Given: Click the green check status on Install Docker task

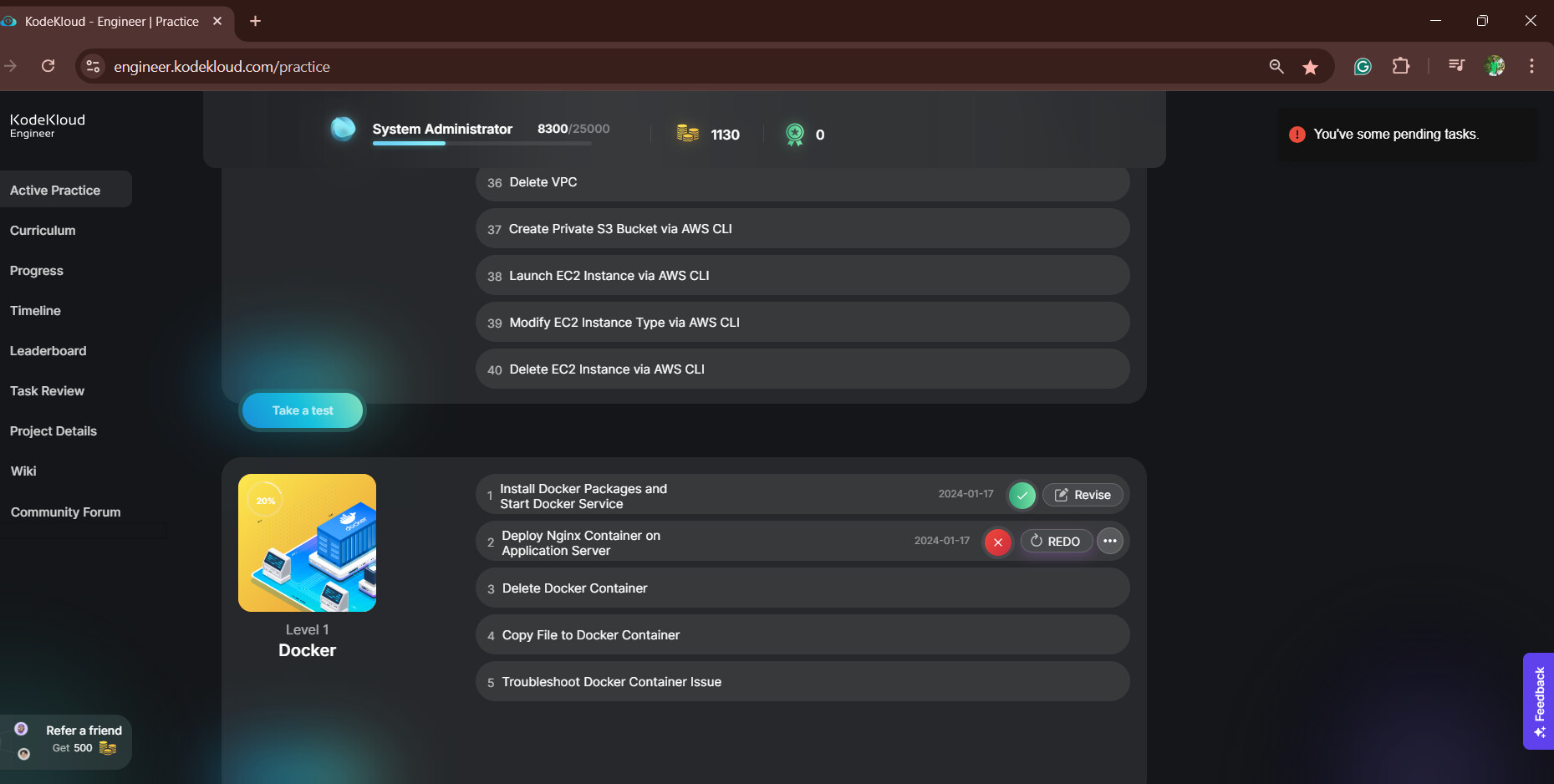Looking at the screenshot, I should 1022,495.
